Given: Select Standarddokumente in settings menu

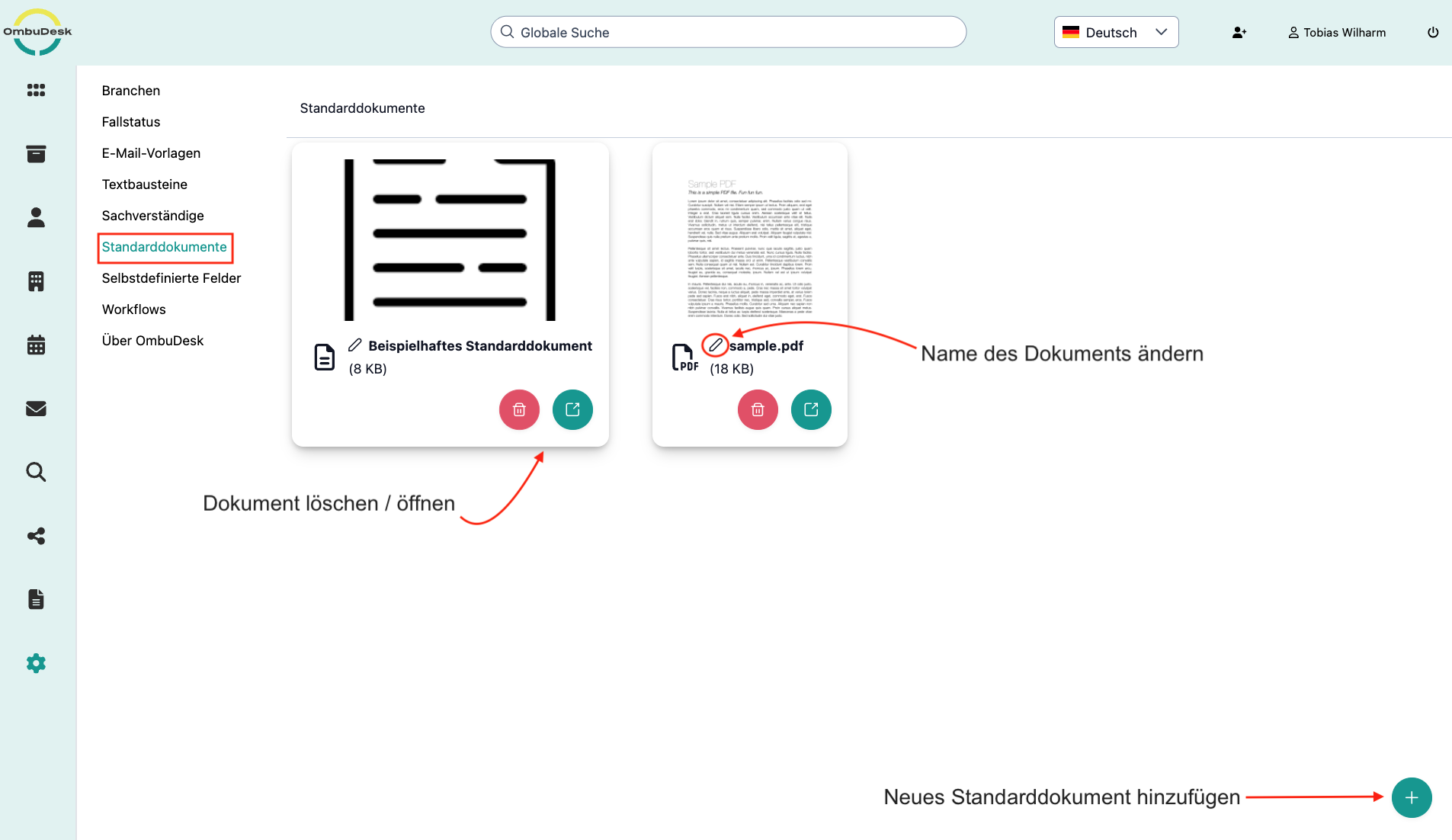Looking at the screenshot, I should tap(165, 247).
